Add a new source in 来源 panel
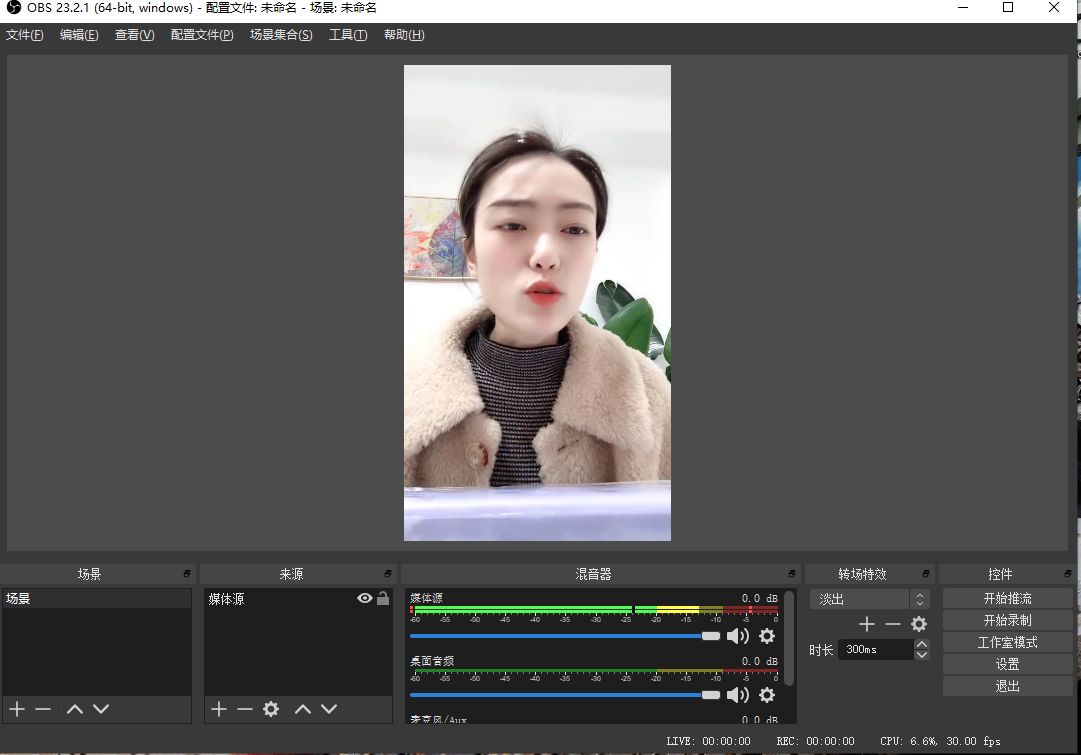Image resolution: width=1081 pixels, height=755 pixels. click(219, 709)
